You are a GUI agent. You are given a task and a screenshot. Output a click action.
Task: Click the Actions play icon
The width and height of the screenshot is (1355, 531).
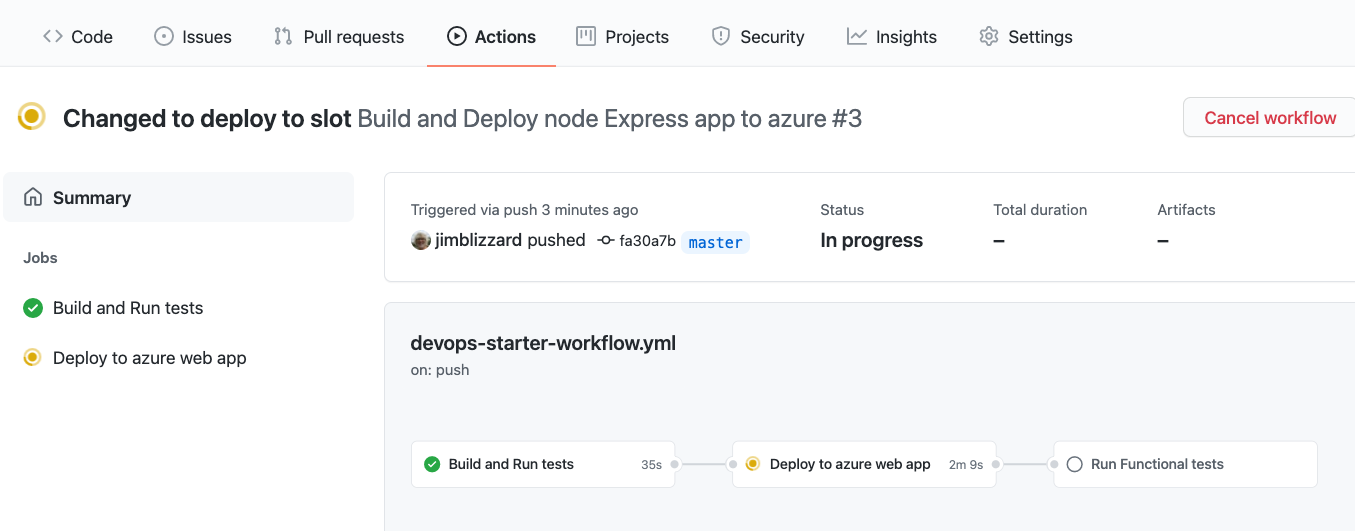[456, 37]
